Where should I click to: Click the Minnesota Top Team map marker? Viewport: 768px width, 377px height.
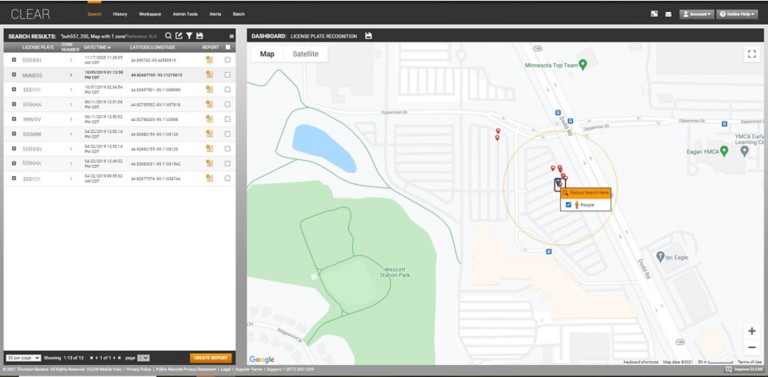583,65
